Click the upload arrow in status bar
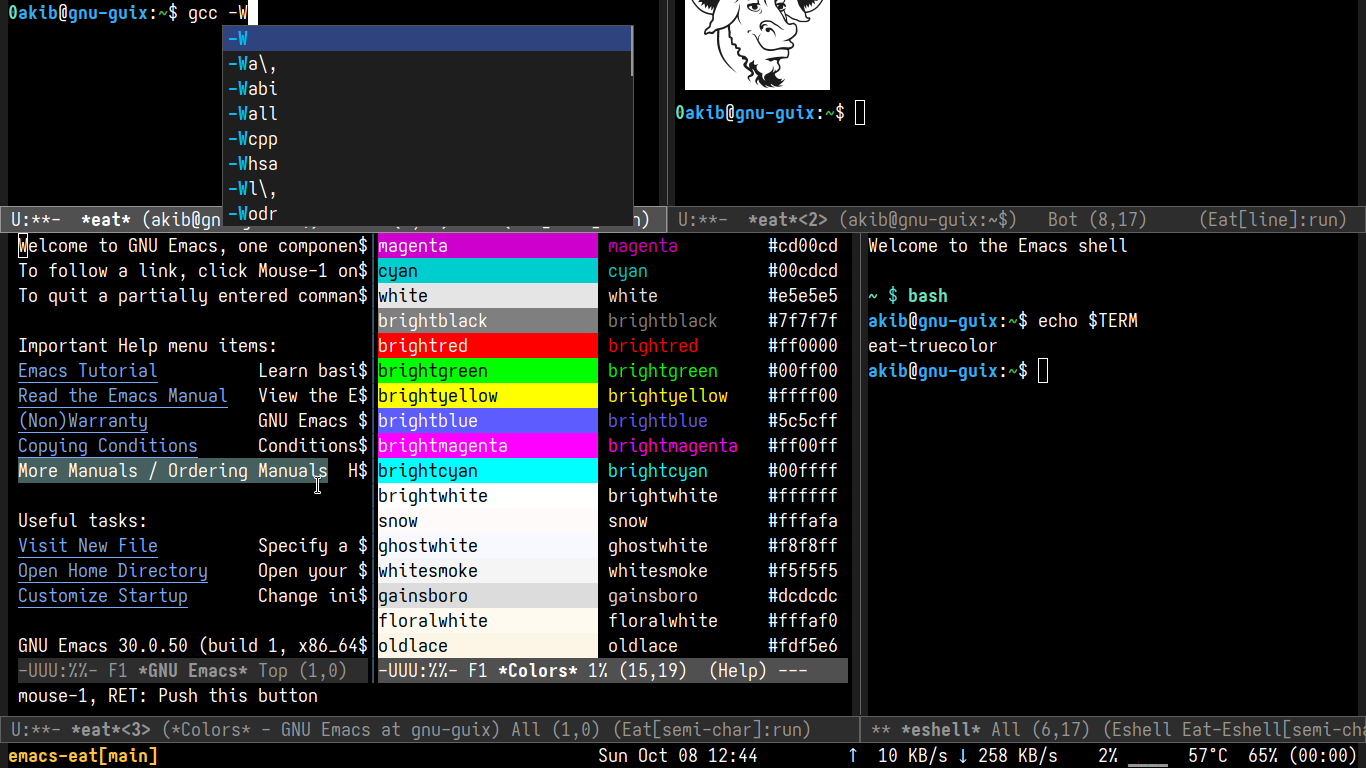 click(852, 756)
